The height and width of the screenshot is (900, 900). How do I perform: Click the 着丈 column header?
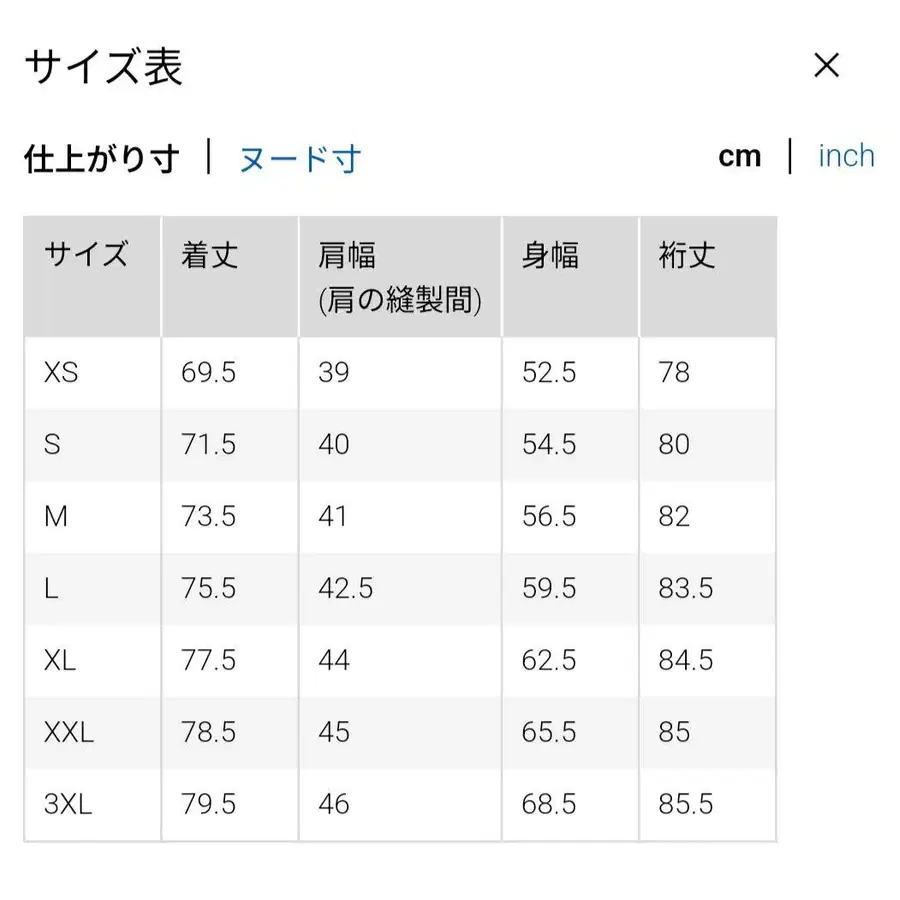tap(207, 256)
